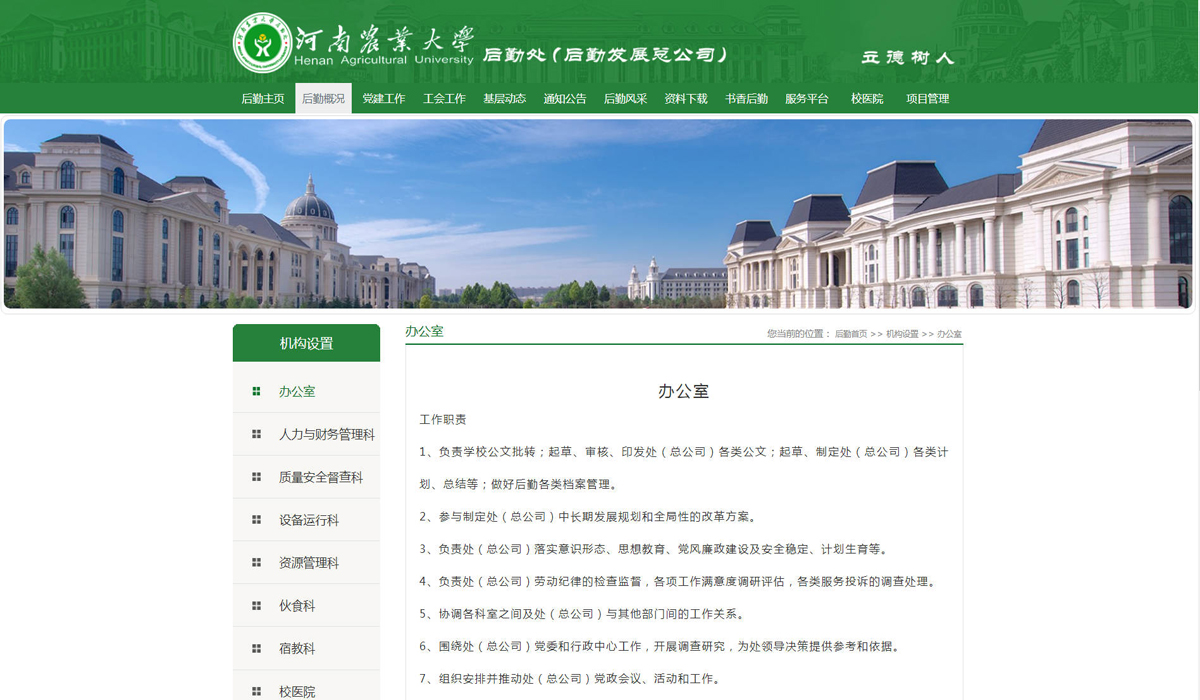Click the 机构设置 breadcrumb link
The image size is (1200, 700).
click(x=901, y=334)
